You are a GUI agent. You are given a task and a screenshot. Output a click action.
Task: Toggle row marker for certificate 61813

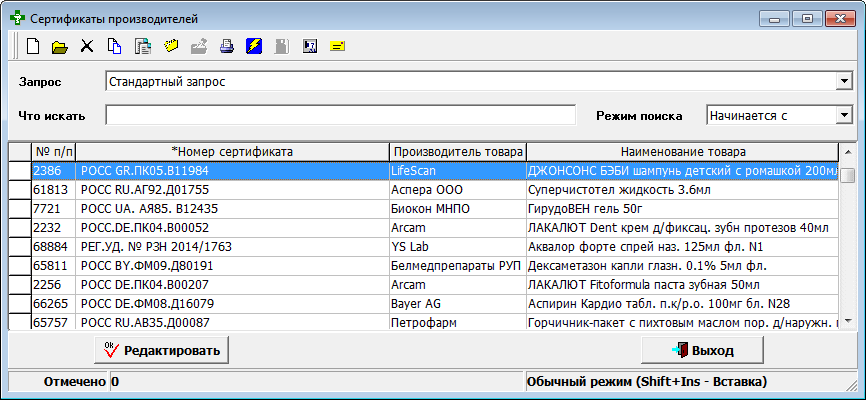click(19, 190)
